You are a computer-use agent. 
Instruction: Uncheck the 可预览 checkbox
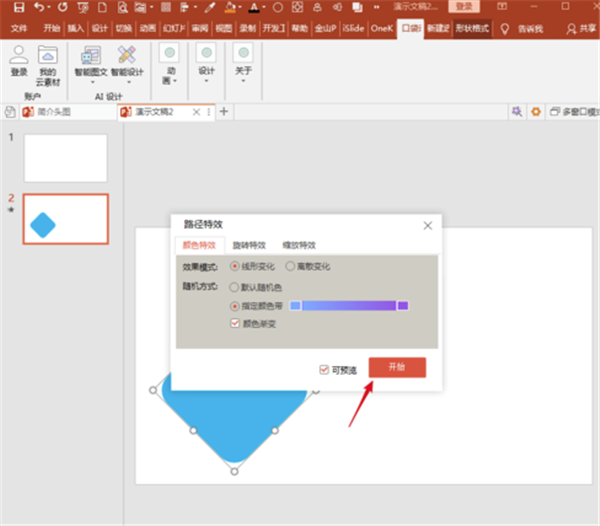coord(324,369)
